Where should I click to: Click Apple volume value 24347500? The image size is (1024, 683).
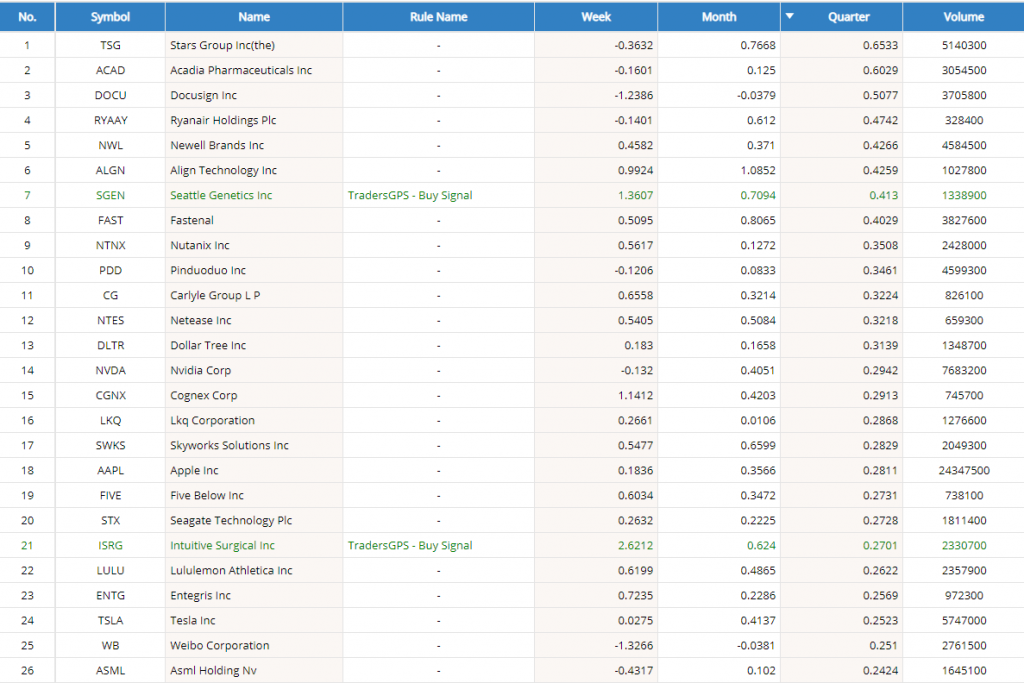click(964, 471)
